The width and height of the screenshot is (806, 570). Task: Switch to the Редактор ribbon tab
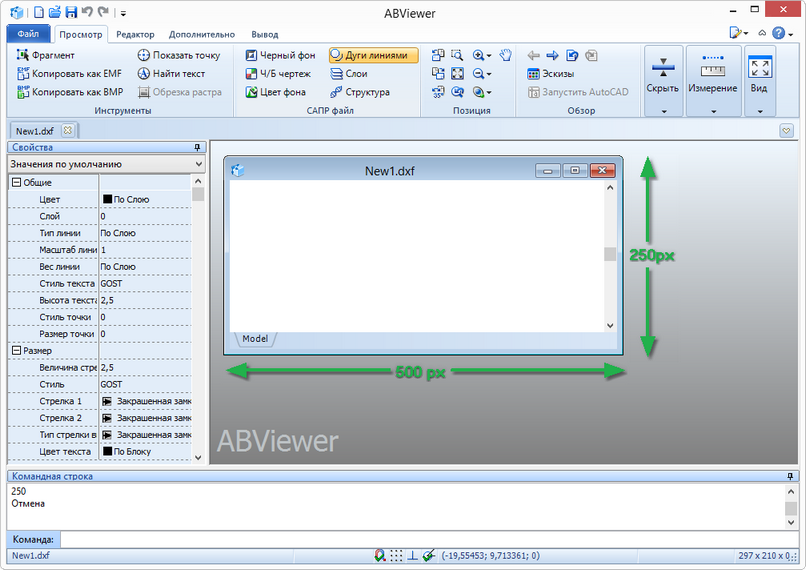coord(135,34)
